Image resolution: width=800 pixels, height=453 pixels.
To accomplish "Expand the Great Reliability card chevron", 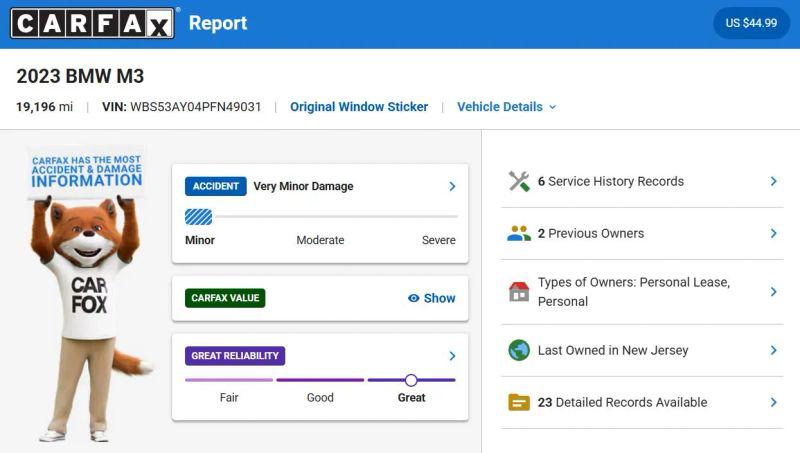I will click(452, 356).
